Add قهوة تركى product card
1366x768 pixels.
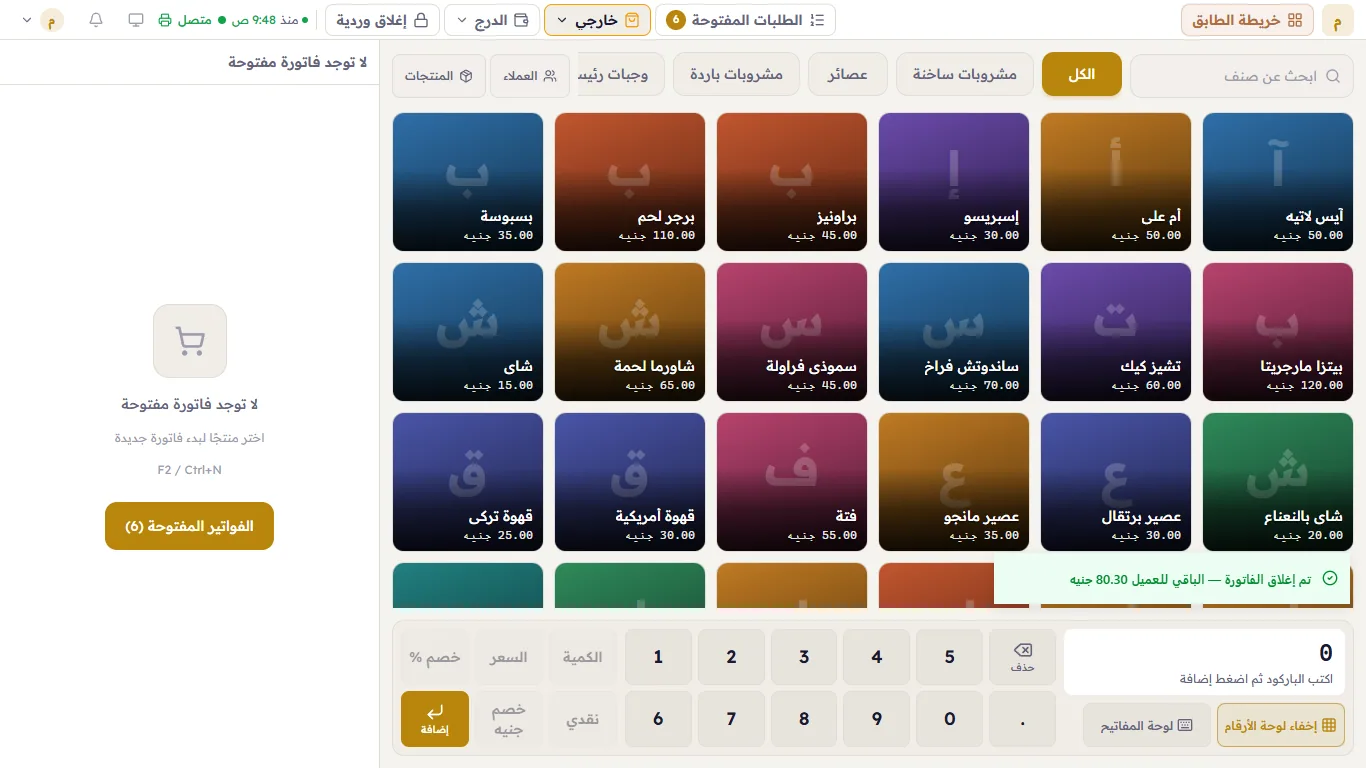pos(468,482)
